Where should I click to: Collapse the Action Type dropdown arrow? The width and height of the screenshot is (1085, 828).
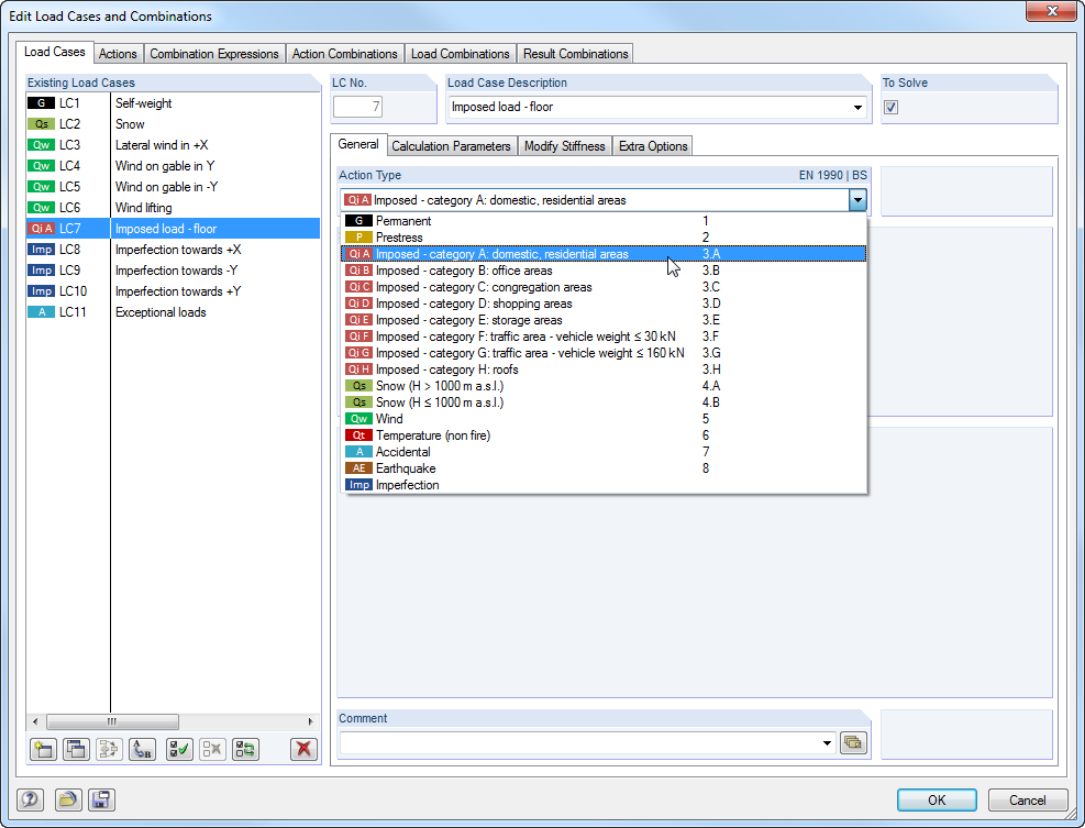(x=857, y=201)
